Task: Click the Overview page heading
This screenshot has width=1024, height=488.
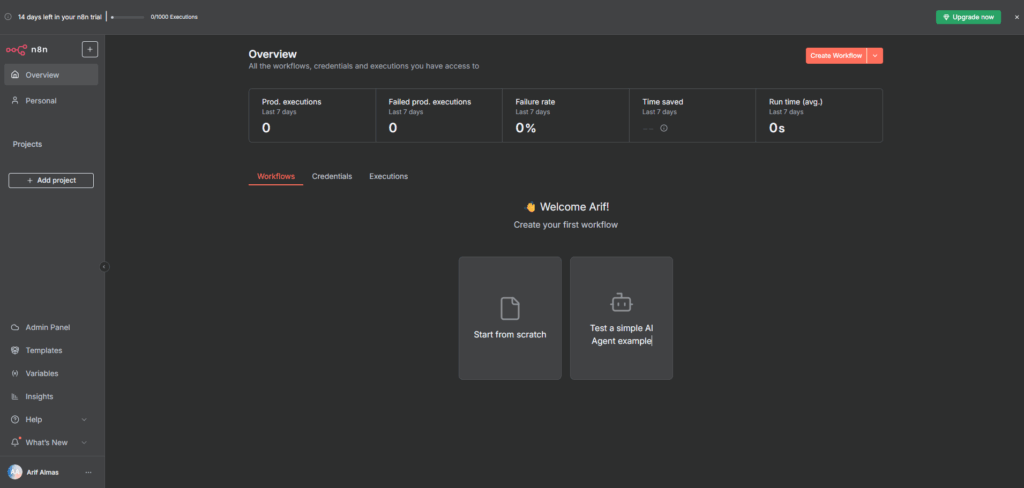Action: 272,54
